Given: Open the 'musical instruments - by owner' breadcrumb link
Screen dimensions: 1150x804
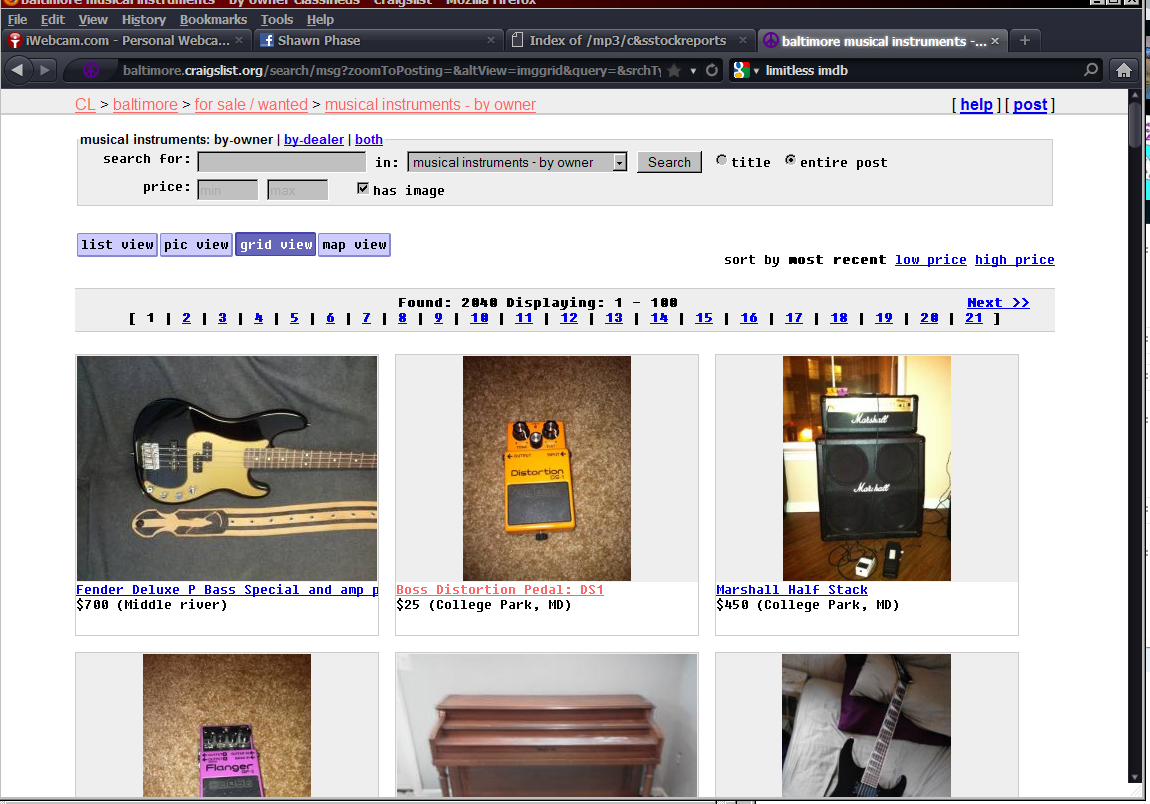Looking at the screenshot, I should 431,105.
